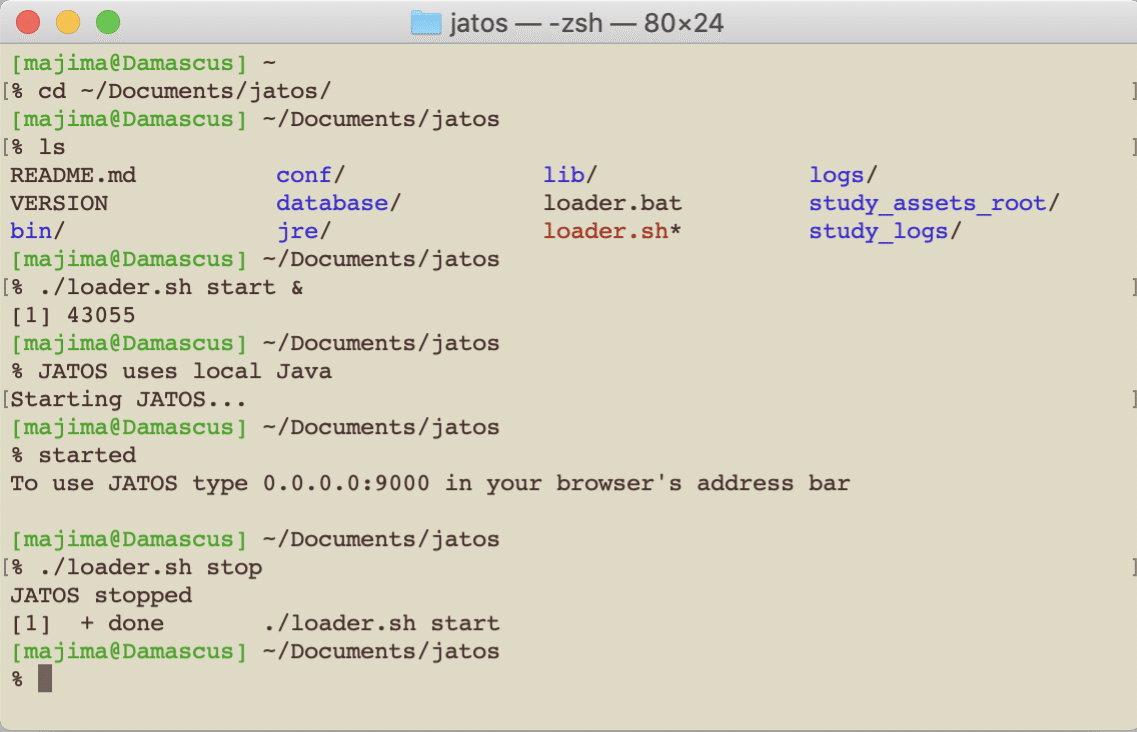The height and width of the screenshot is (732, 1137).
Task: Click the '[1] + done ./loader.sh start' line
Action: pyautogui.click(x=255, y=624)
